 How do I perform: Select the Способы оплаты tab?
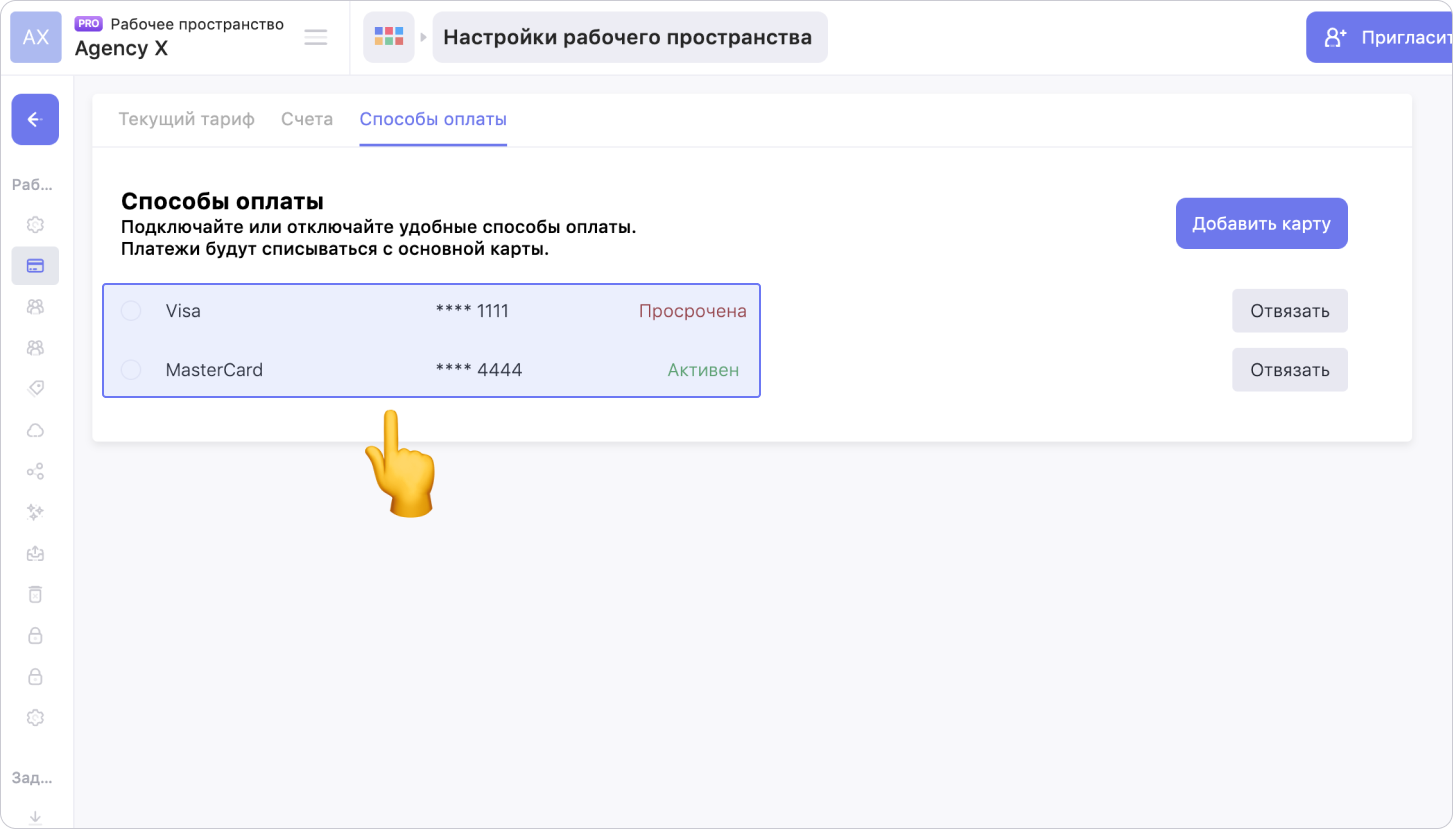(433, 119)
